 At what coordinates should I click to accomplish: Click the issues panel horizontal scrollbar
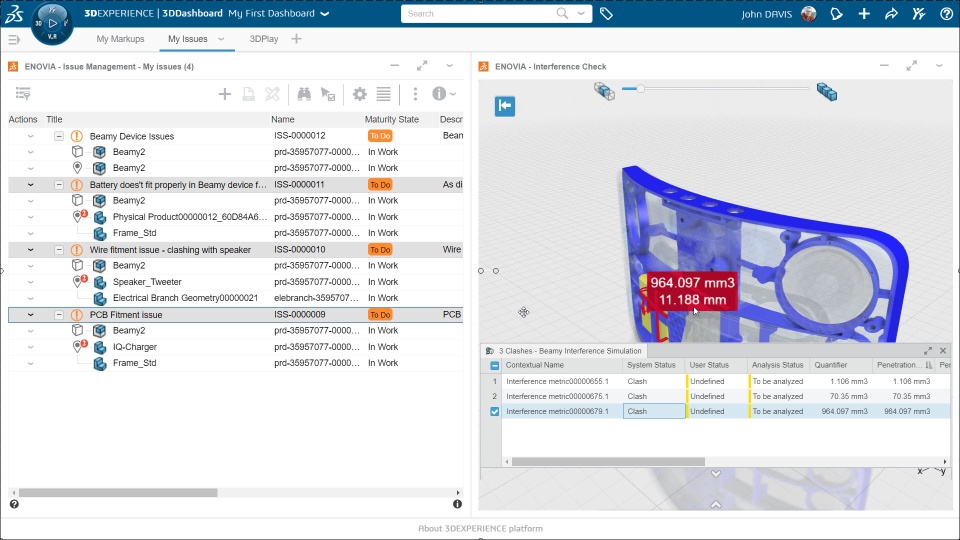[x=118, y=493]
